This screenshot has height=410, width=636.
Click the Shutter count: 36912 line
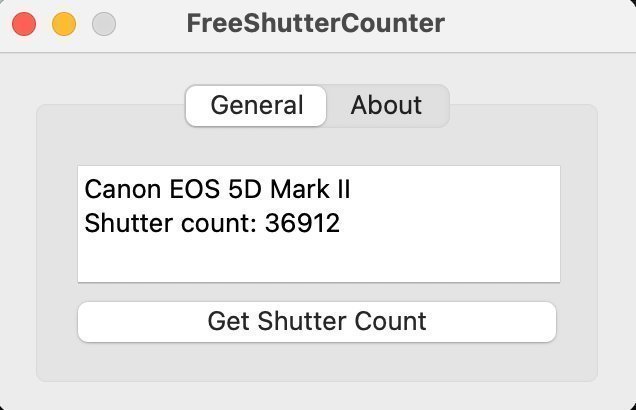tap(212, 223)
